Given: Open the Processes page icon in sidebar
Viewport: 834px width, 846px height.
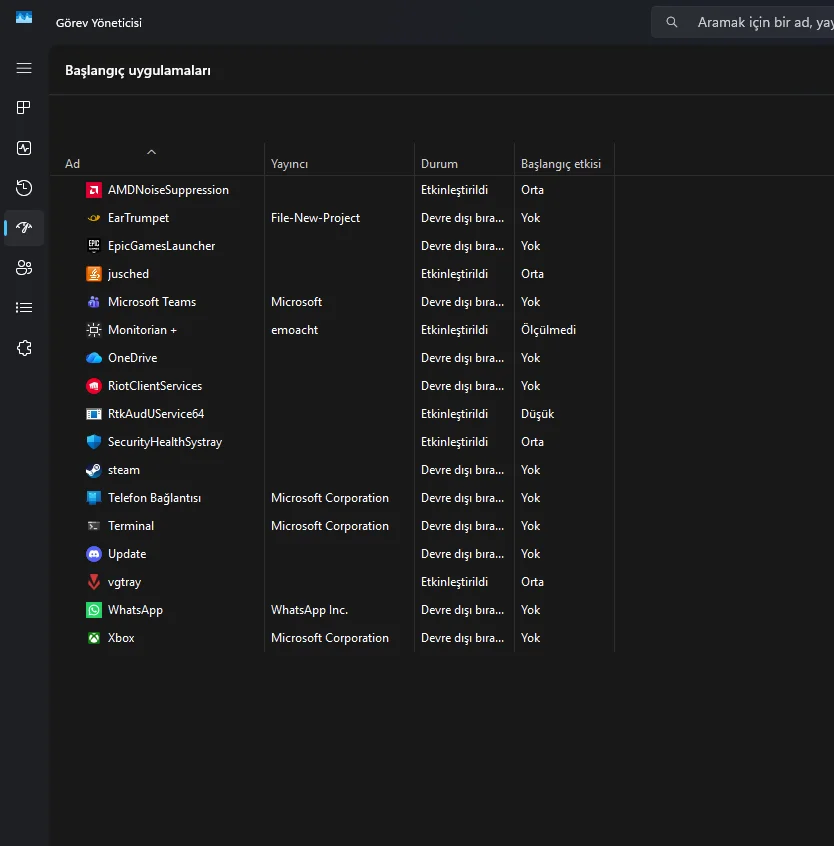Looking at the screenshot, I should click(24, 108).
